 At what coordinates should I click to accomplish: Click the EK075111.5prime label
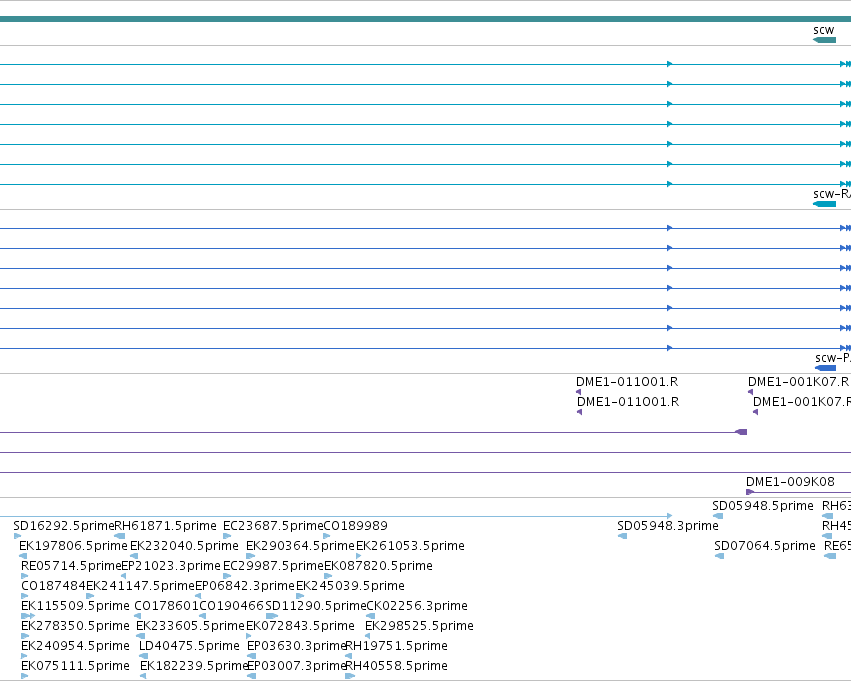(75, 666)
